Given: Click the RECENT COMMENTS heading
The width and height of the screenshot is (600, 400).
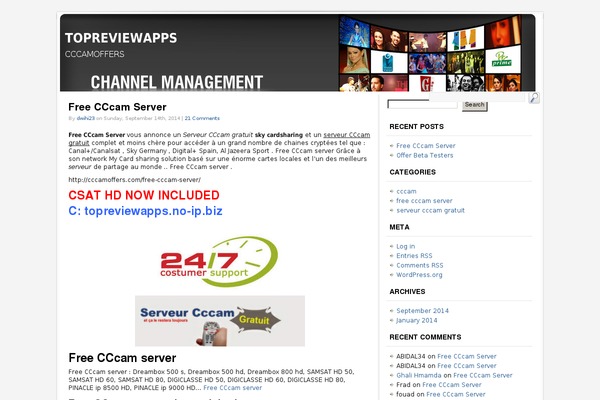Looking at the screenshot, I should pos(425,337).
